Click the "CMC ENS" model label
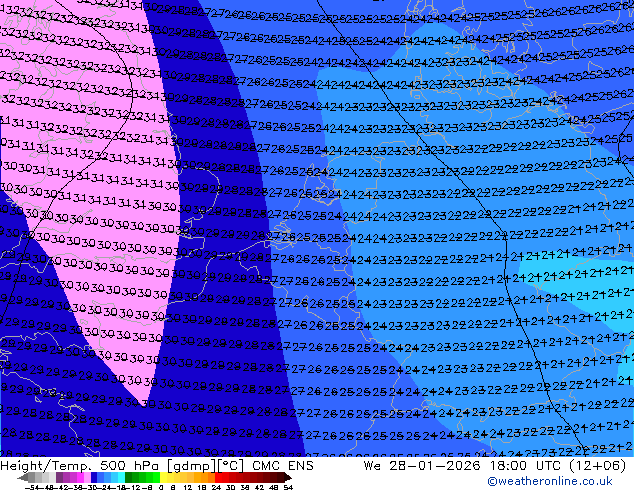Viewport: 634px width, 490px height. coord(283,466)
